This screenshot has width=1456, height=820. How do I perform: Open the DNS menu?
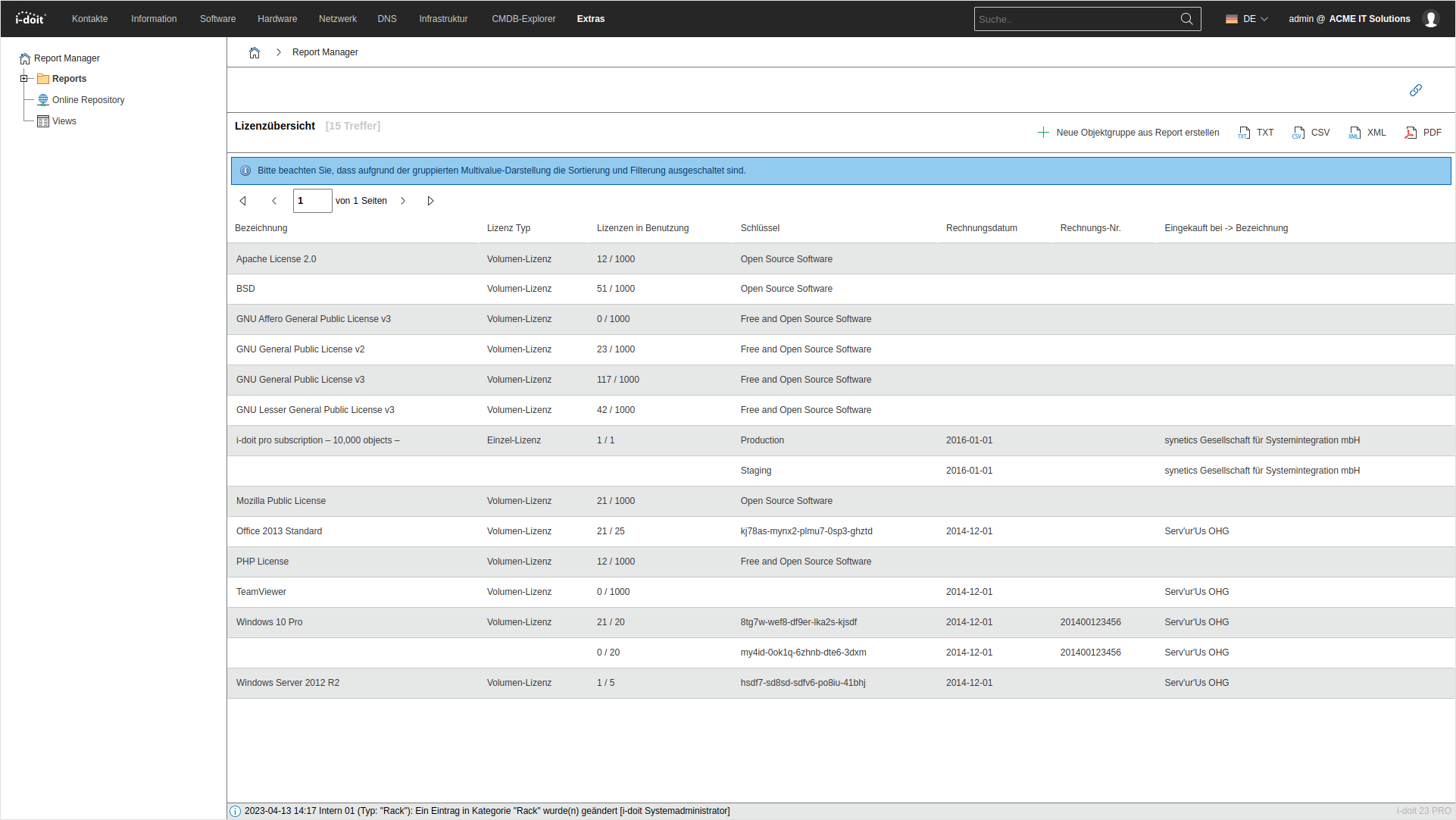387,19
